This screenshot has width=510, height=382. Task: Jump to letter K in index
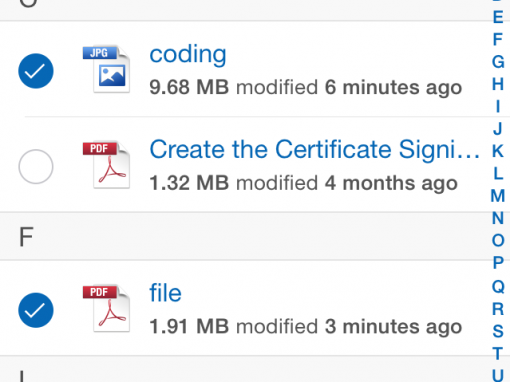pyautogui.click(x=498, y=151)
